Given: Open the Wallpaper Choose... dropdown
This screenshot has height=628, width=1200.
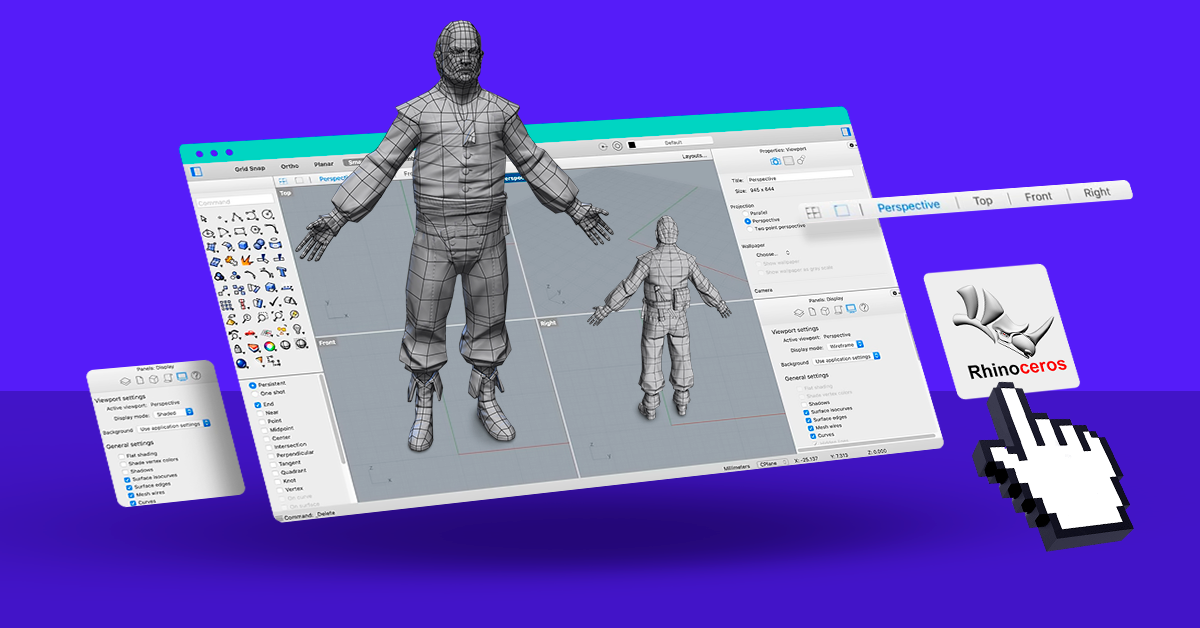Looking at the screenshot, I should (x=772, y=254).
